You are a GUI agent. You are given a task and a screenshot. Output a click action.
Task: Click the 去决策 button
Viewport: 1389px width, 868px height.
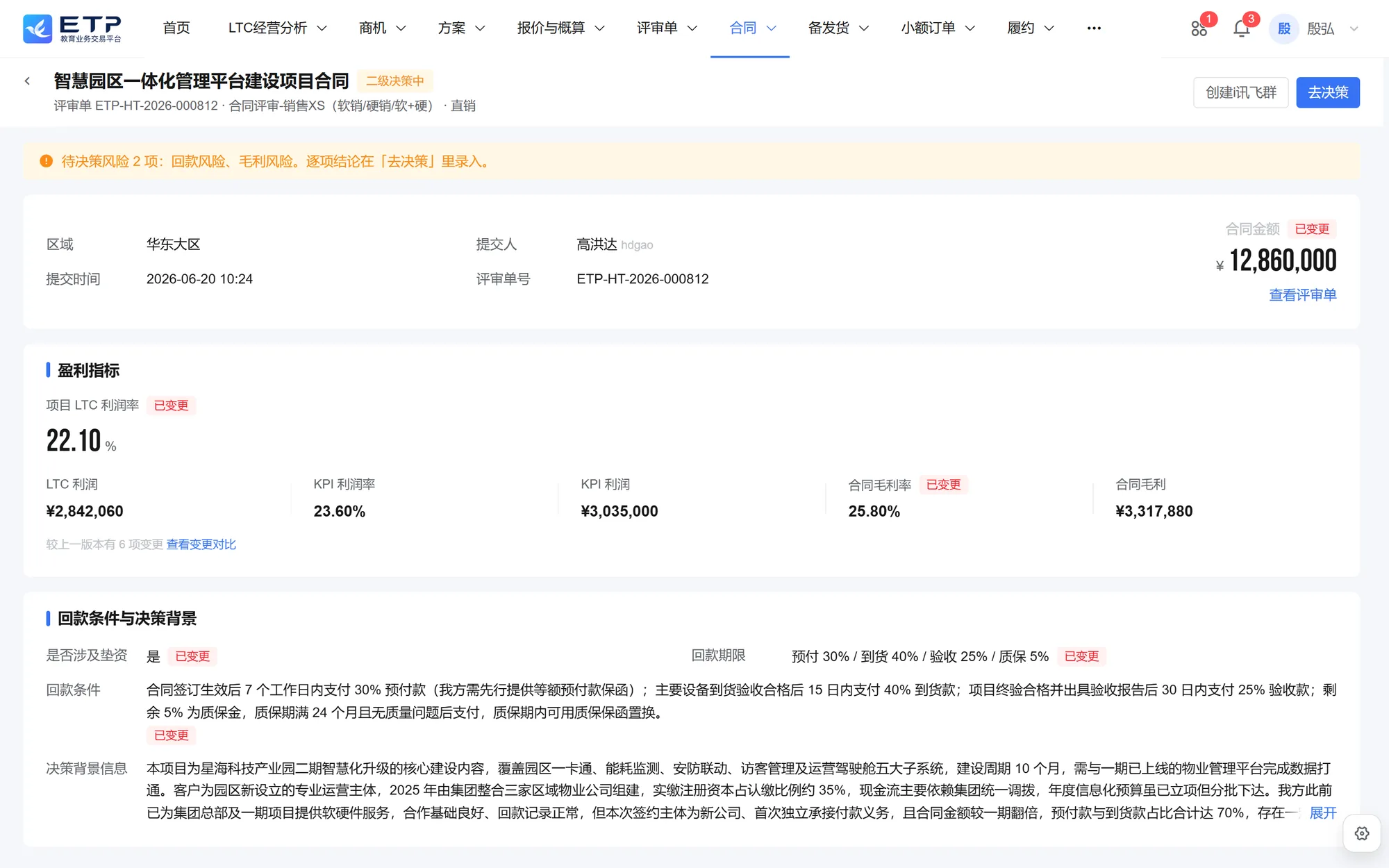pos(1327,92)
